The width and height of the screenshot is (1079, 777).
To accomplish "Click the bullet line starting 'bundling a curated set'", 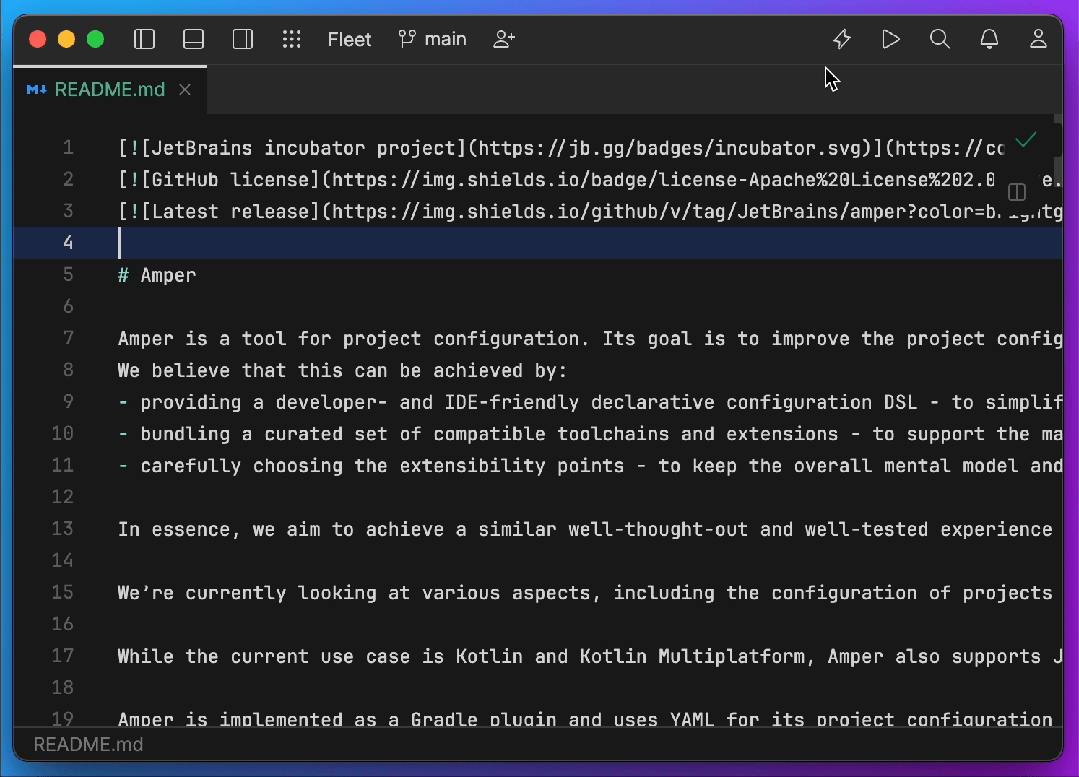I will coord(590,434).
